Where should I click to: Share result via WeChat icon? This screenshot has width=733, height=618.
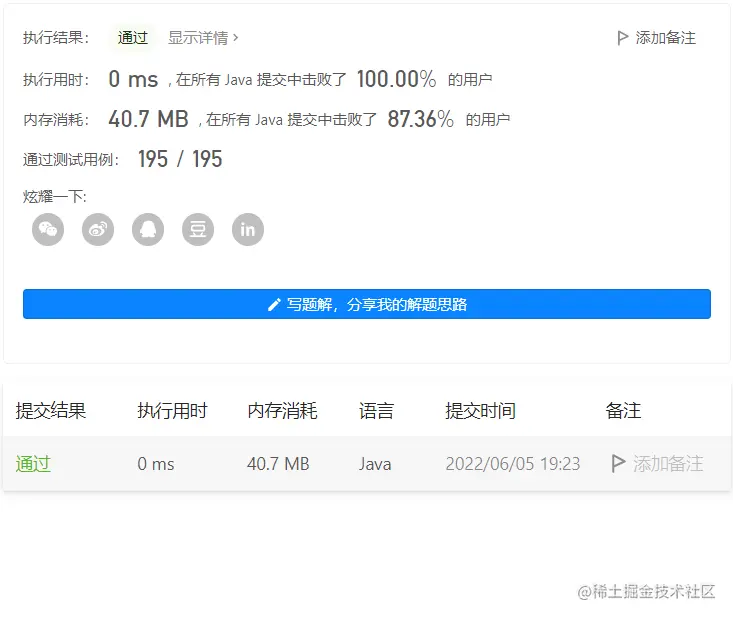point(48,230)
